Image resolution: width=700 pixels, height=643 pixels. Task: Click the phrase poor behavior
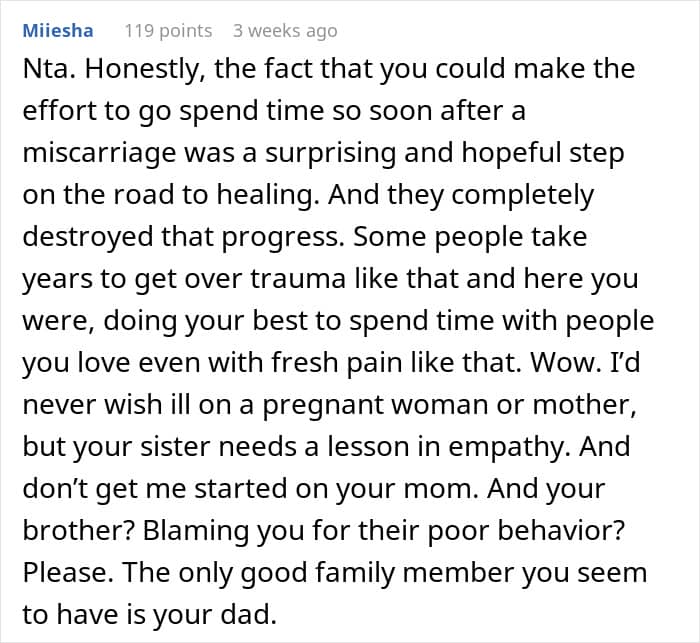pos(526,531)
